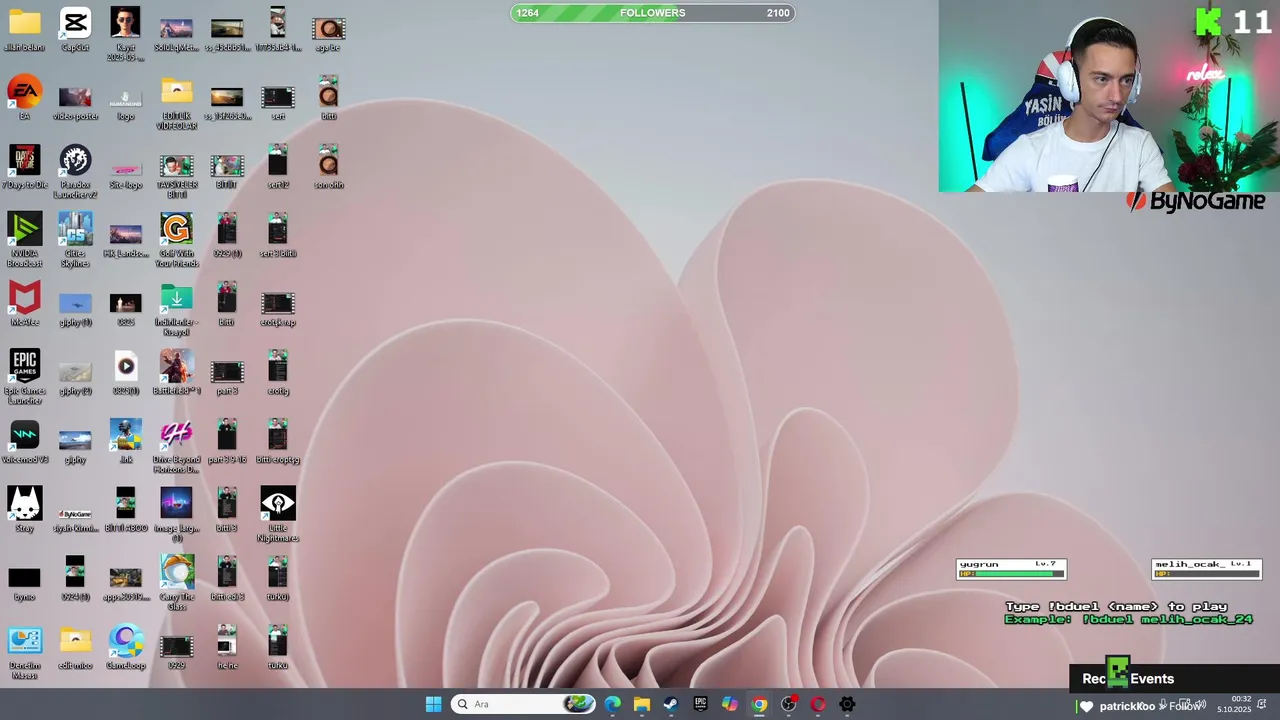Select the Little Nightmares shortcut
The height and width of the screenshot is (720, 1280).
pos(278,515)
